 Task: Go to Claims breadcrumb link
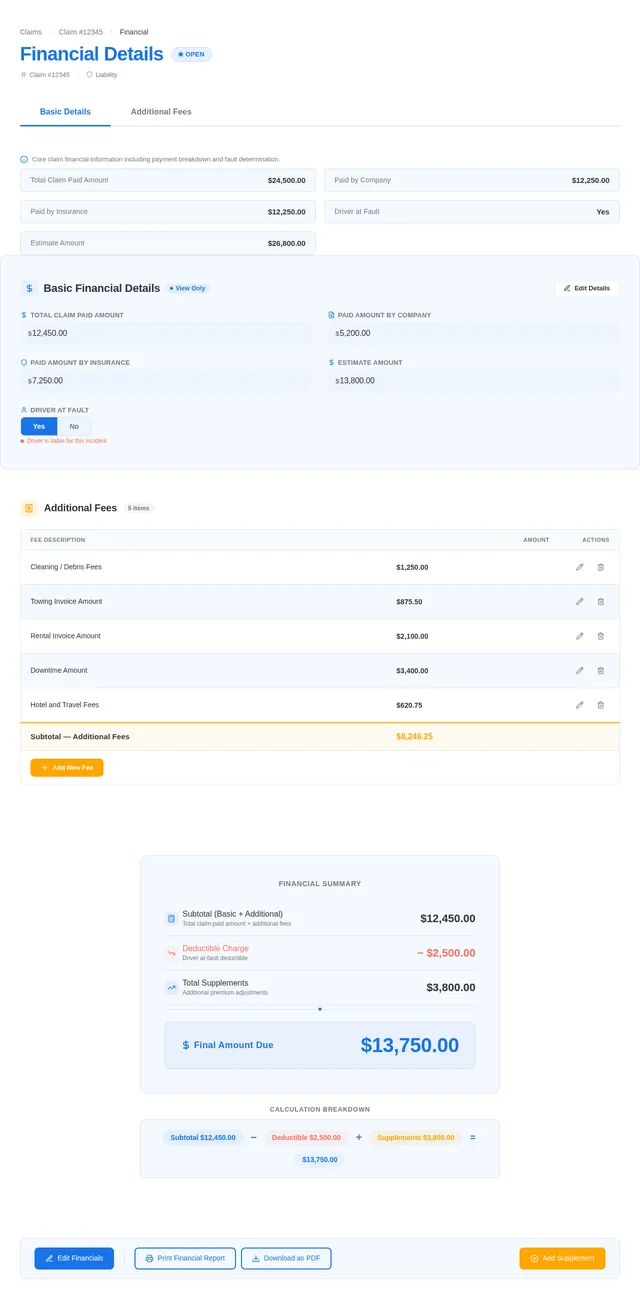pos(31,32)
